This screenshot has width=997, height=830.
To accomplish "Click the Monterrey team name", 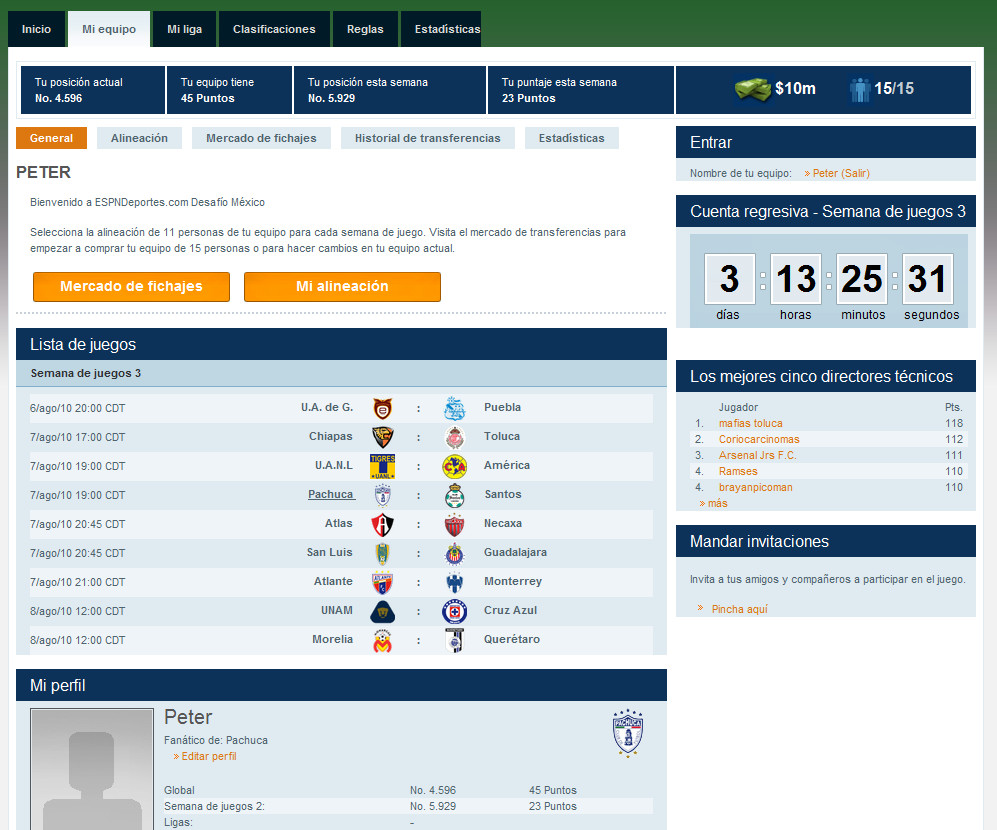I will [513, 581].
